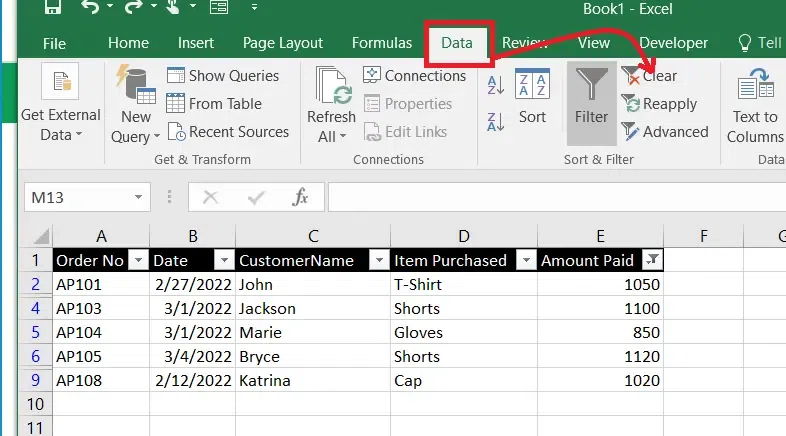Screen dimensions: 786x436
Task: Open the filtered Amount Paid dropdown
Action: [652, 260]
